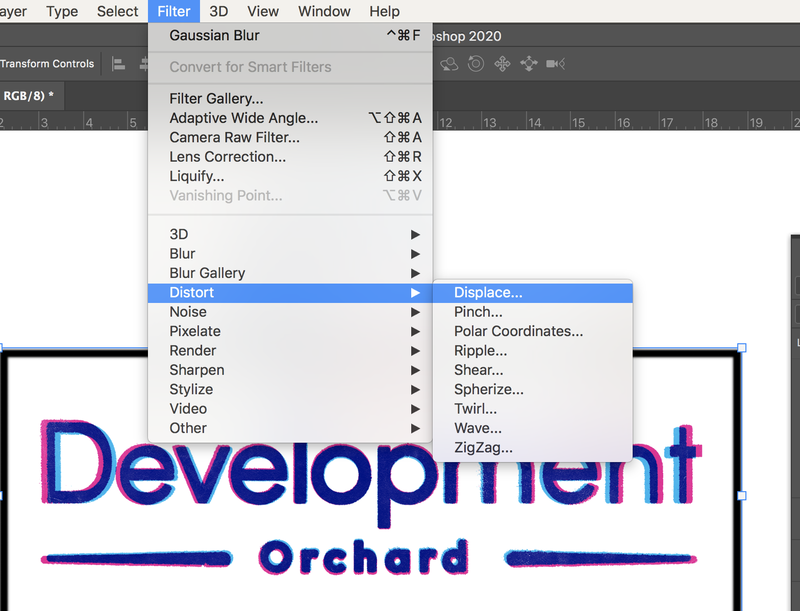Expand the Sharpen submenu

[290, 370]
